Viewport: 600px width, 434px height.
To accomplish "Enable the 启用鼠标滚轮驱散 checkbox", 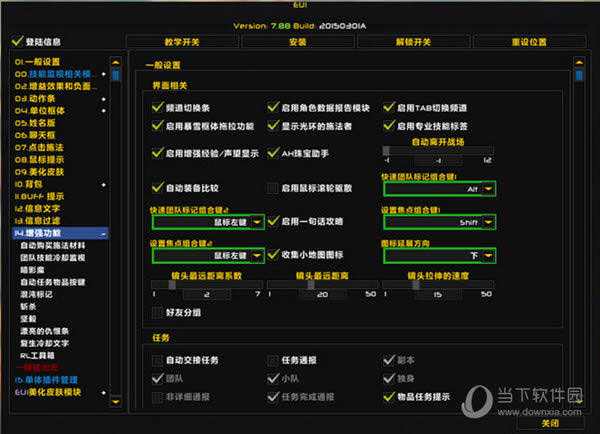I will click(273, 188).
